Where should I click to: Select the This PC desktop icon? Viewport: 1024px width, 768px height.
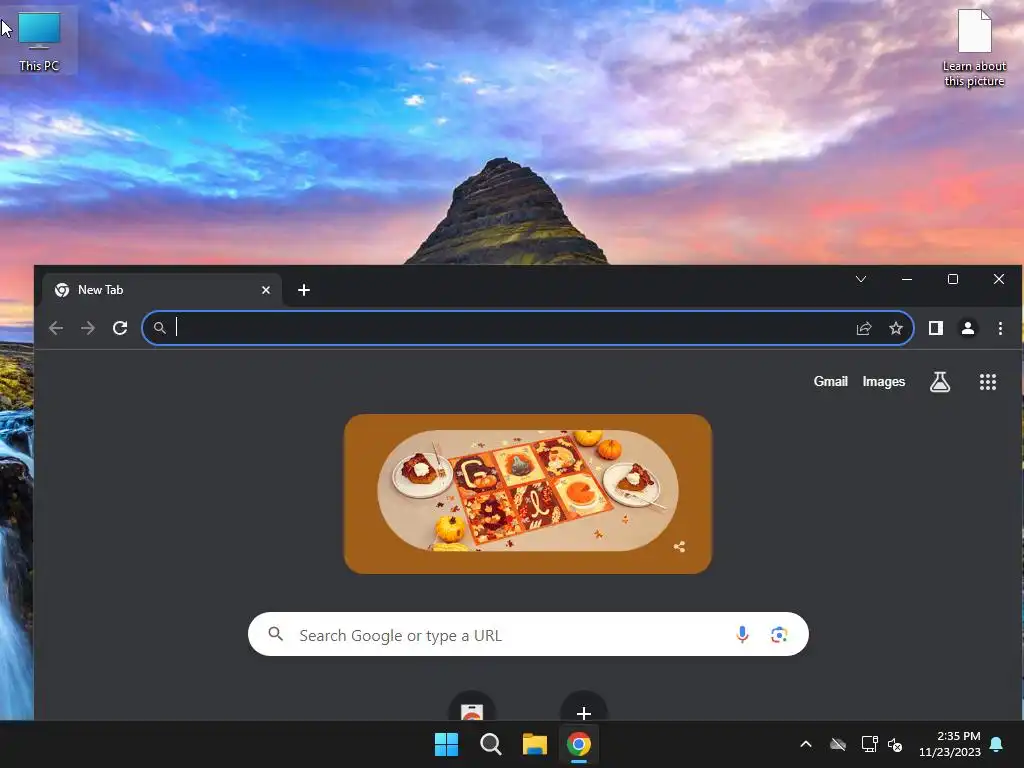[39, 40]
